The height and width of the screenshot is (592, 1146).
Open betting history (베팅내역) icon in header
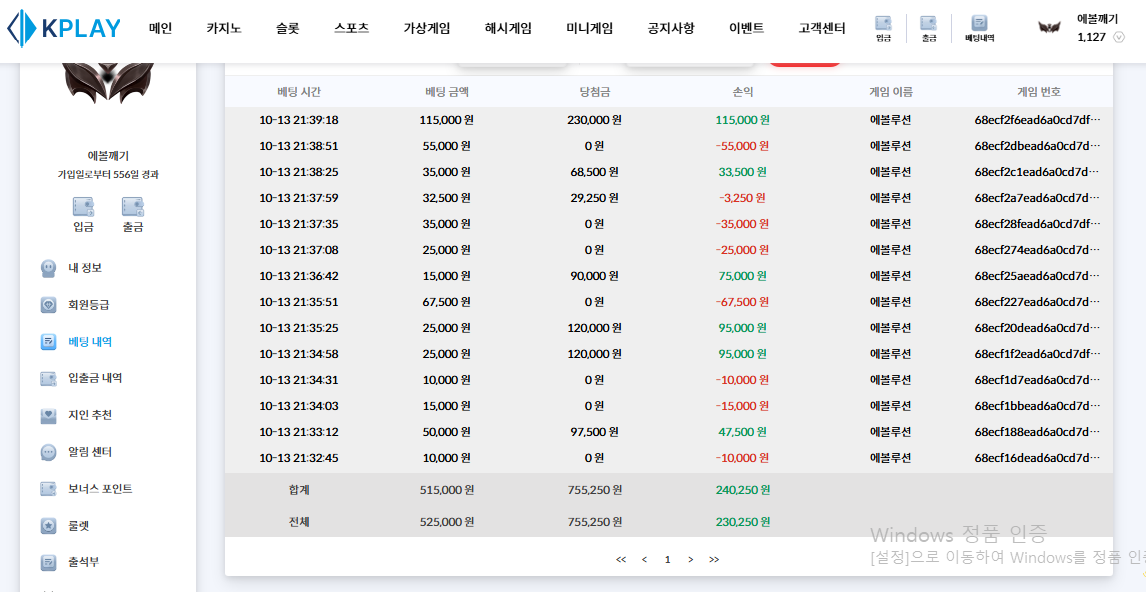979,27
